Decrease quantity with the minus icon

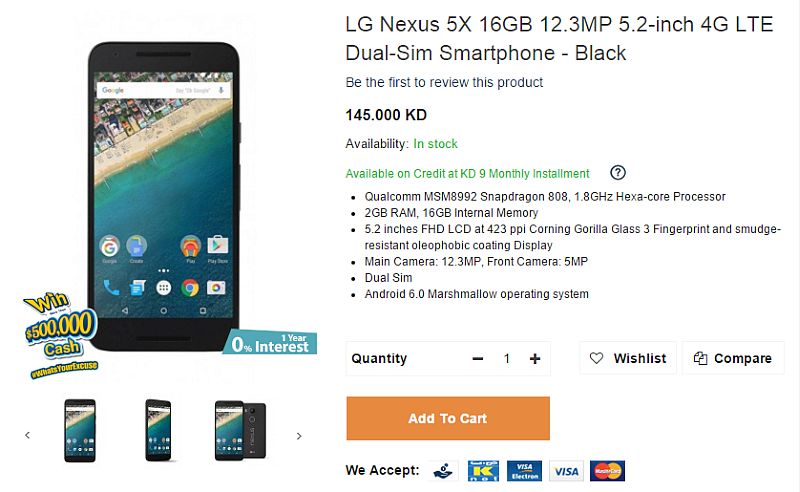478,359
